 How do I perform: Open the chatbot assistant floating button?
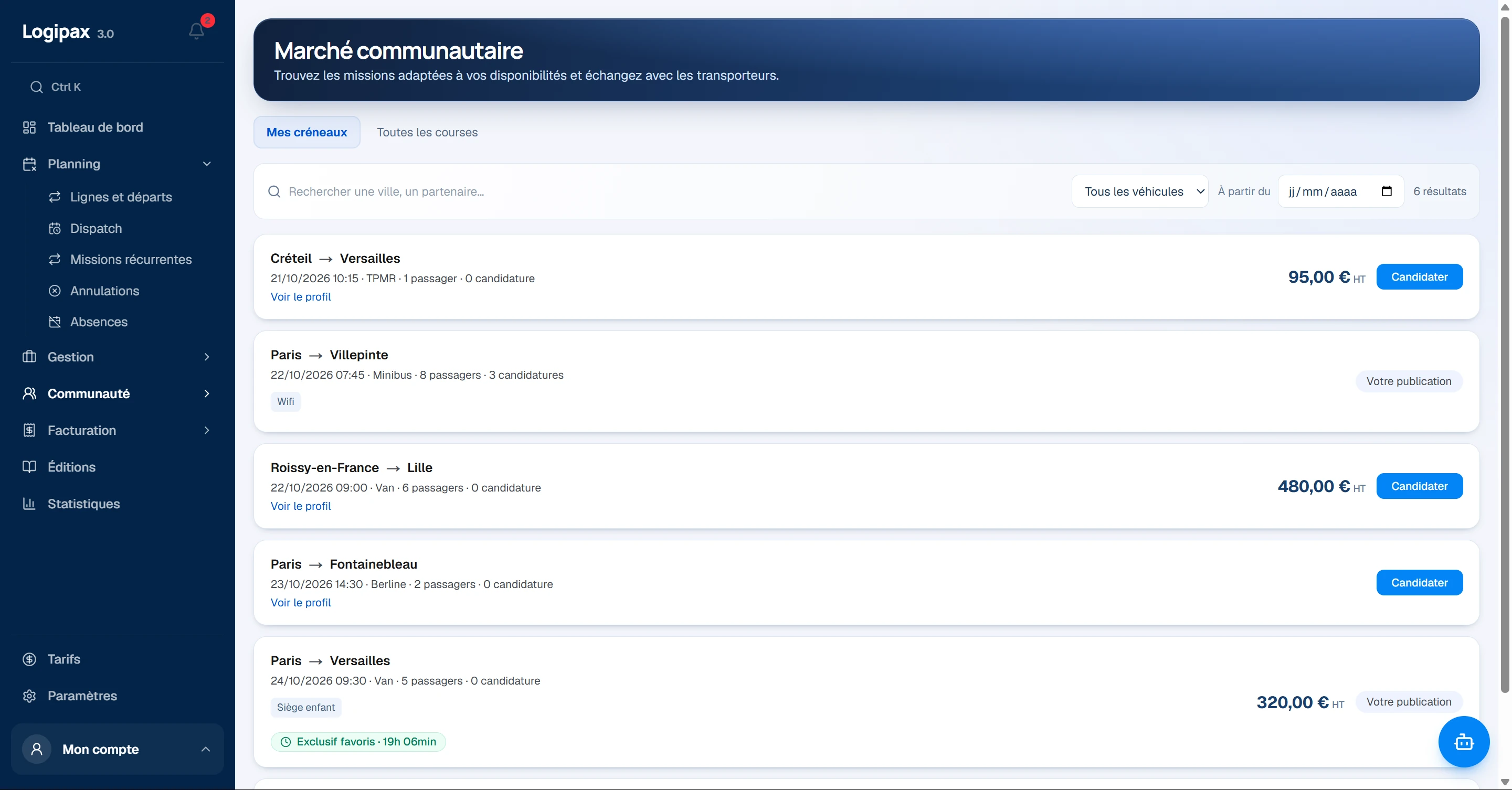pyautogui.click(x=1463, y=741)
